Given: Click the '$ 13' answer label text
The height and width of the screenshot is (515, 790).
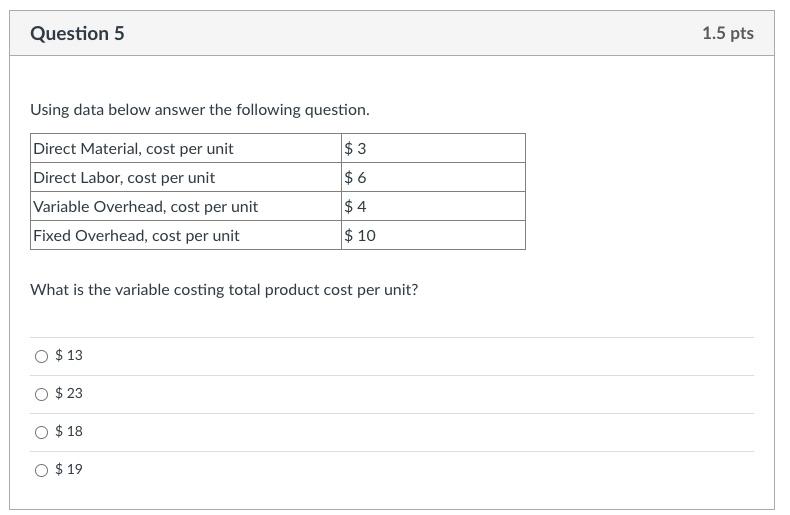Looking at the screenshot, I should pyautogui.click(x=69, y=355).
